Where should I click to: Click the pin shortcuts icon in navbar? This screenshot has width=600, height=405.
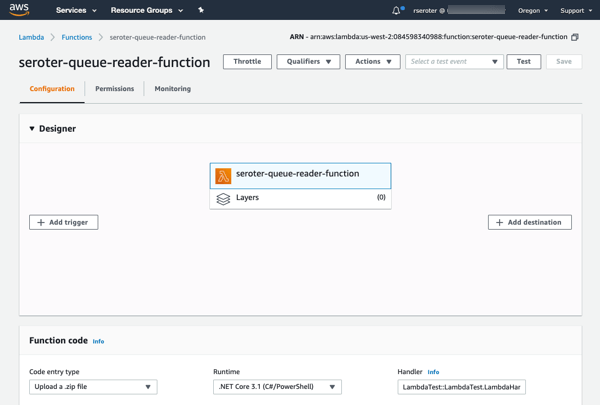[x=201, y=10]
